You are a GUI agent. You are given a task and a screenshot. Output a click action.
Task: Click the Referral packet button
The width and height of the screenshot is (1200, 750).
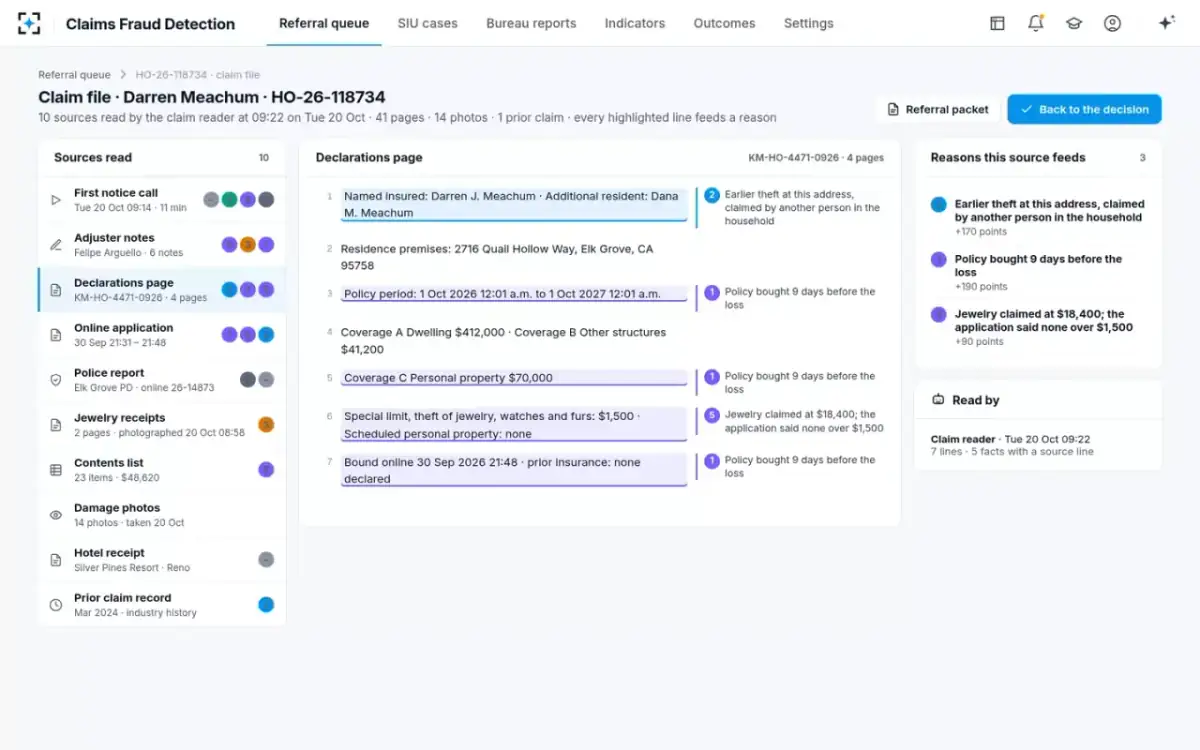(x=938, y=109)
